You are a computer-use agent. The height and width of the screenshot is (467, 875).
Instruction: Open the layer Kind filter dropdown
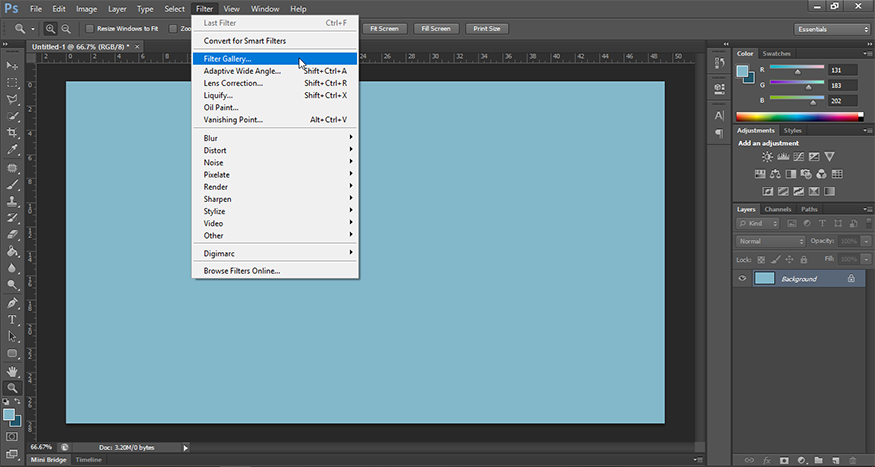757,223
